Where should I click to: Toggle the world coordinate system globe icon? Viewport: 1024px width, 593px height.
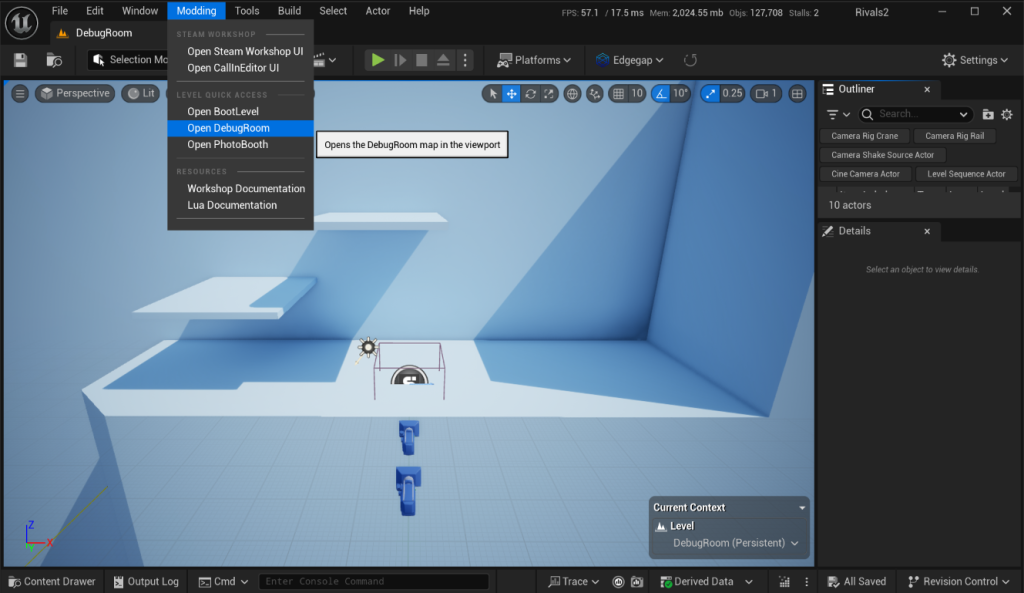pos(572,94)
